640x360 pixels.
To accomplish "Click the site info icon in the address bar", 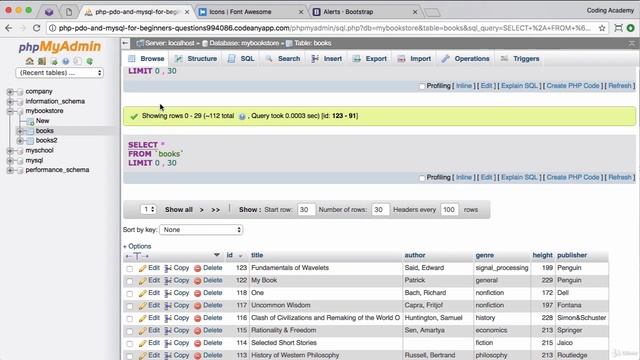I will click(52, 28).
